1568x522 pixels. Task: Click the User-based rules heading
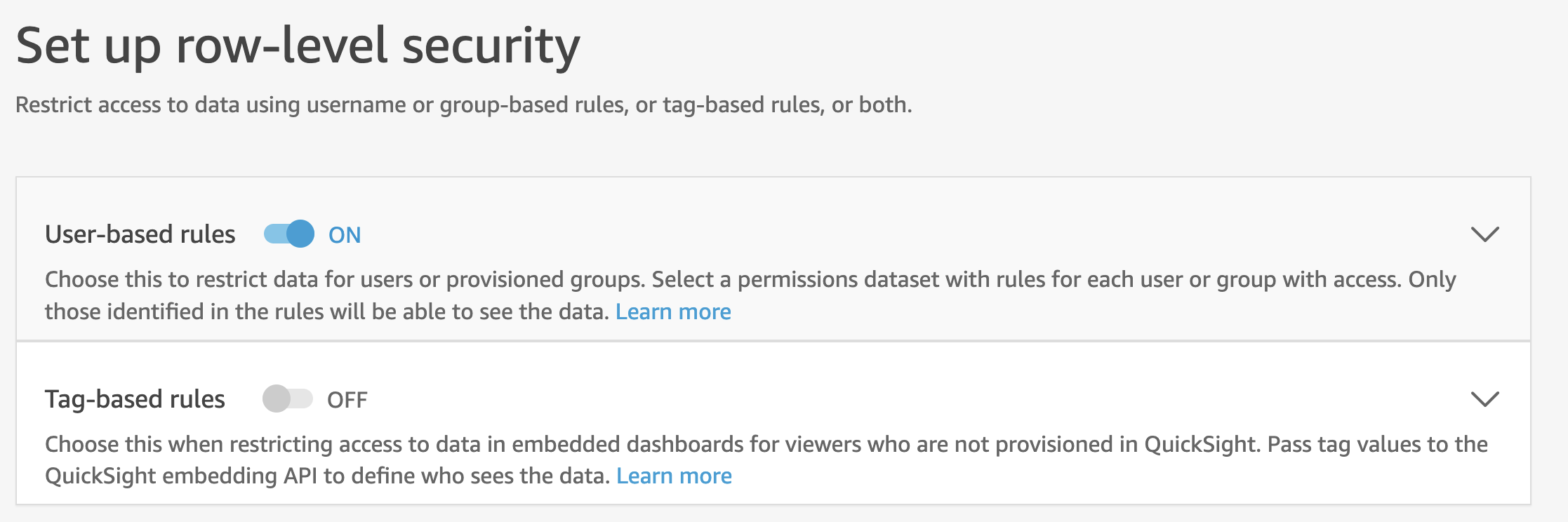(x=140, y=234)
